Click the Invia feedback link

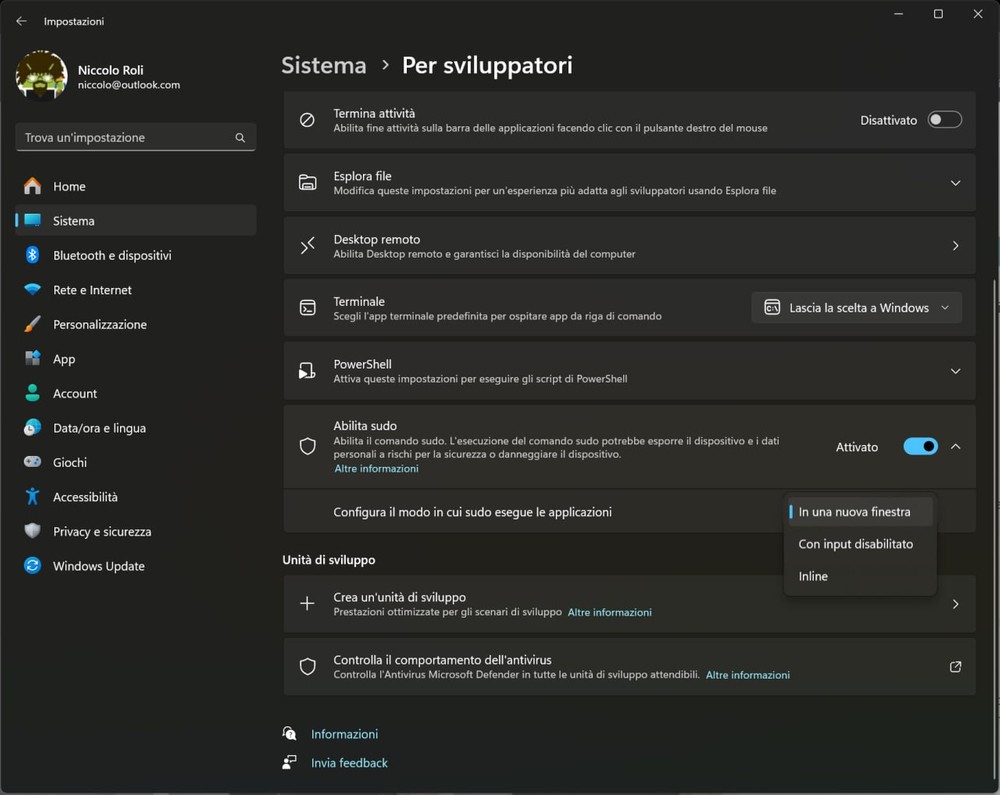[349, 763]
